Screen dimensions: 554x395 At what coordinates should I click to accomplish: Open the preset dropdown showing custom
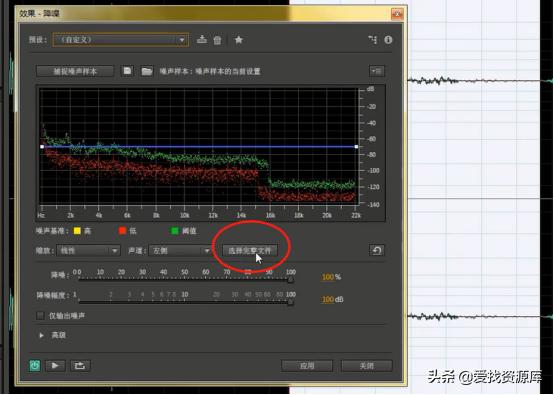coord(120,40)
